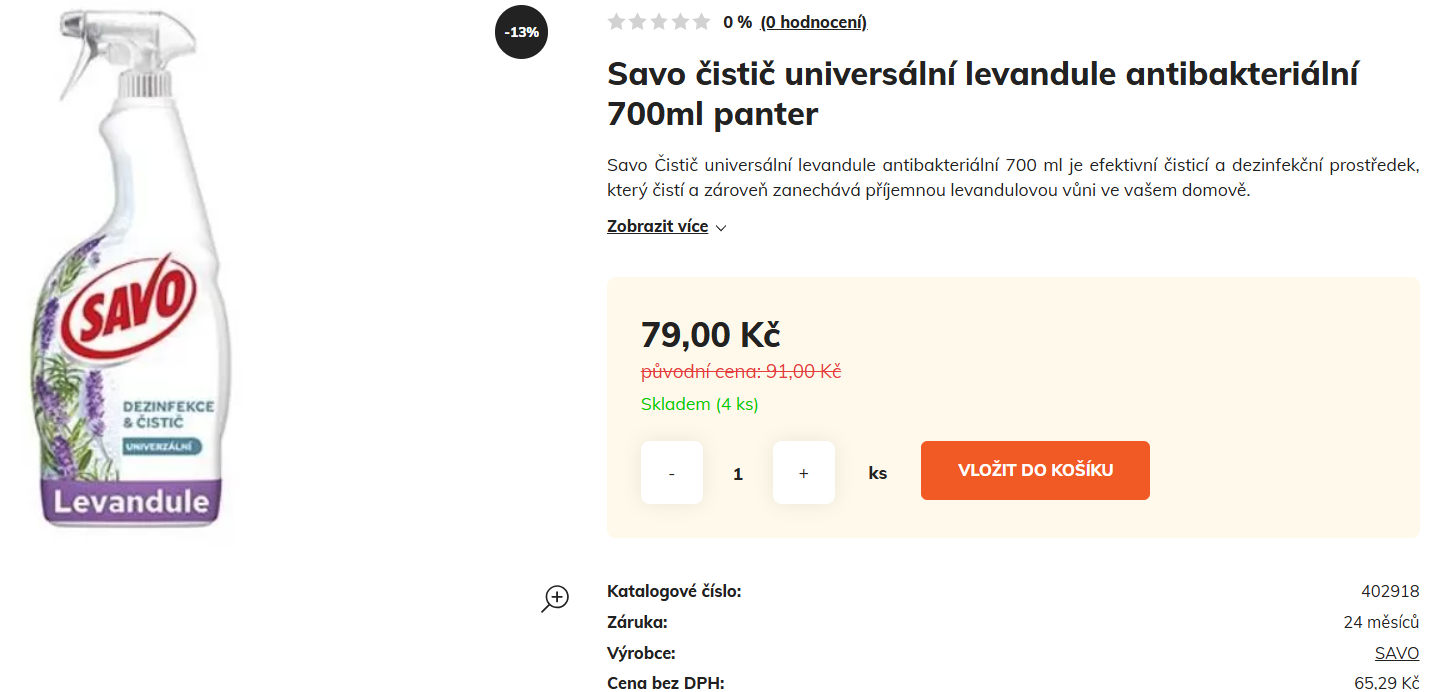Give five stars using the last star

click(702, 22)
